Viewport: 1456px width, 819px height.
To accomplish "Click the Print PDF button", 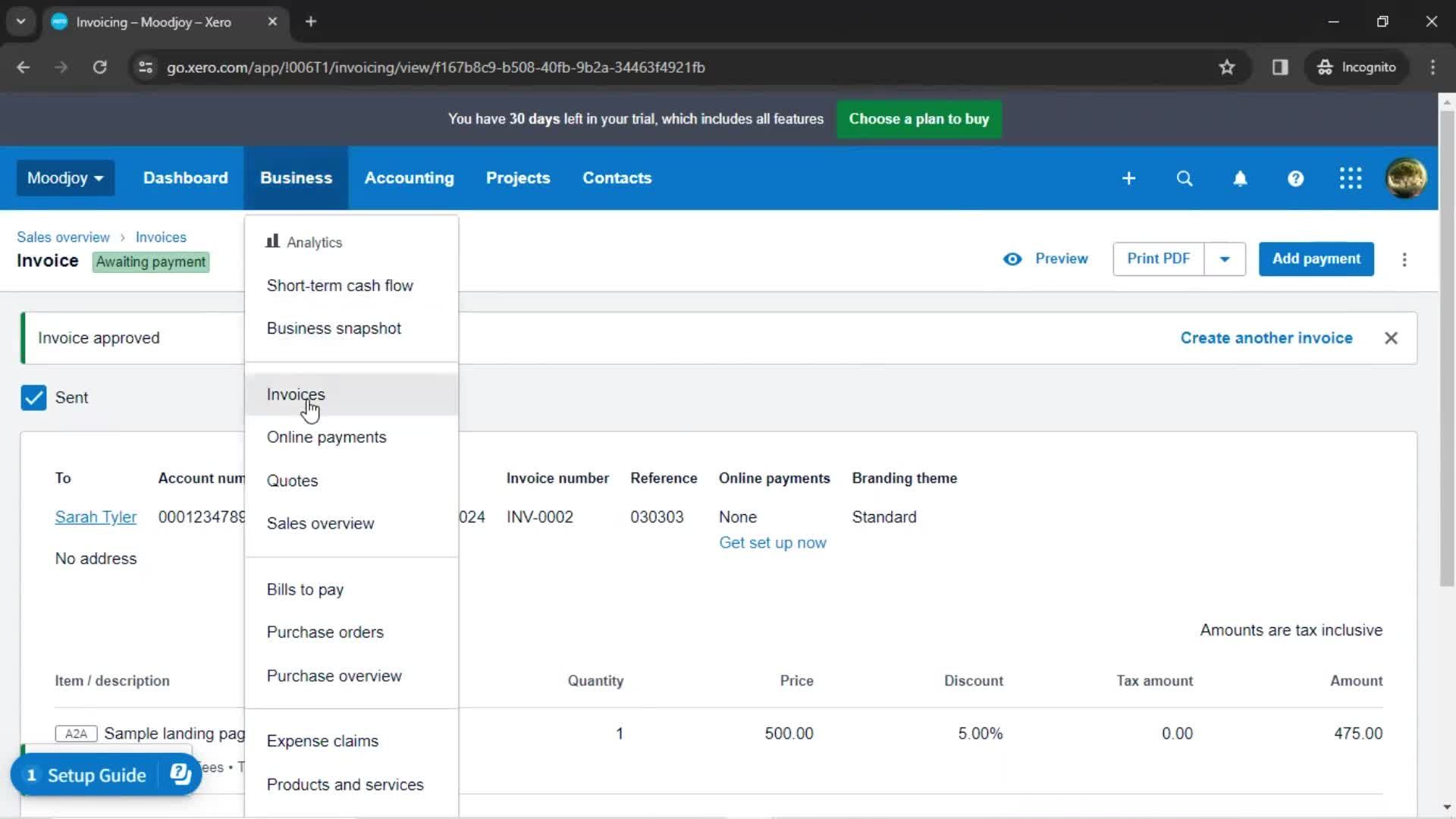I will coord(1158,259).
